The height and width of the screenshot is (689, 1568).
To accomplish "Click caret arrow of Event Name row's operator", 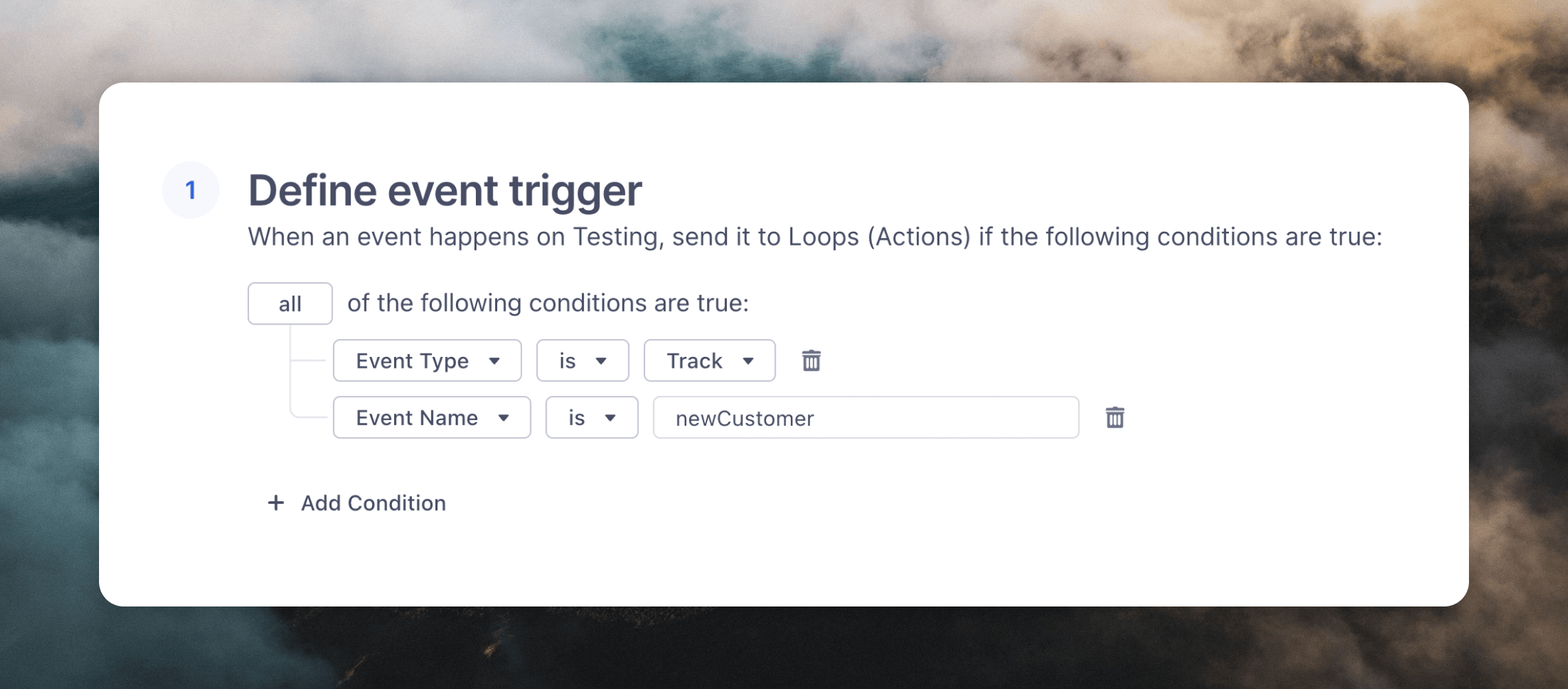I will pos(610,418).
